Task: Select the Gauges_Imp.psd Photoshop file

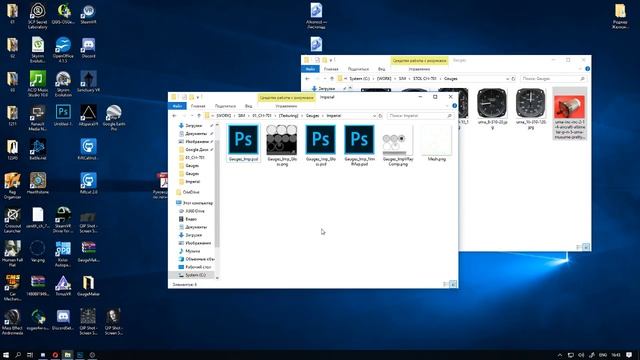Action: pyautogui.click(x=243, y=143)
